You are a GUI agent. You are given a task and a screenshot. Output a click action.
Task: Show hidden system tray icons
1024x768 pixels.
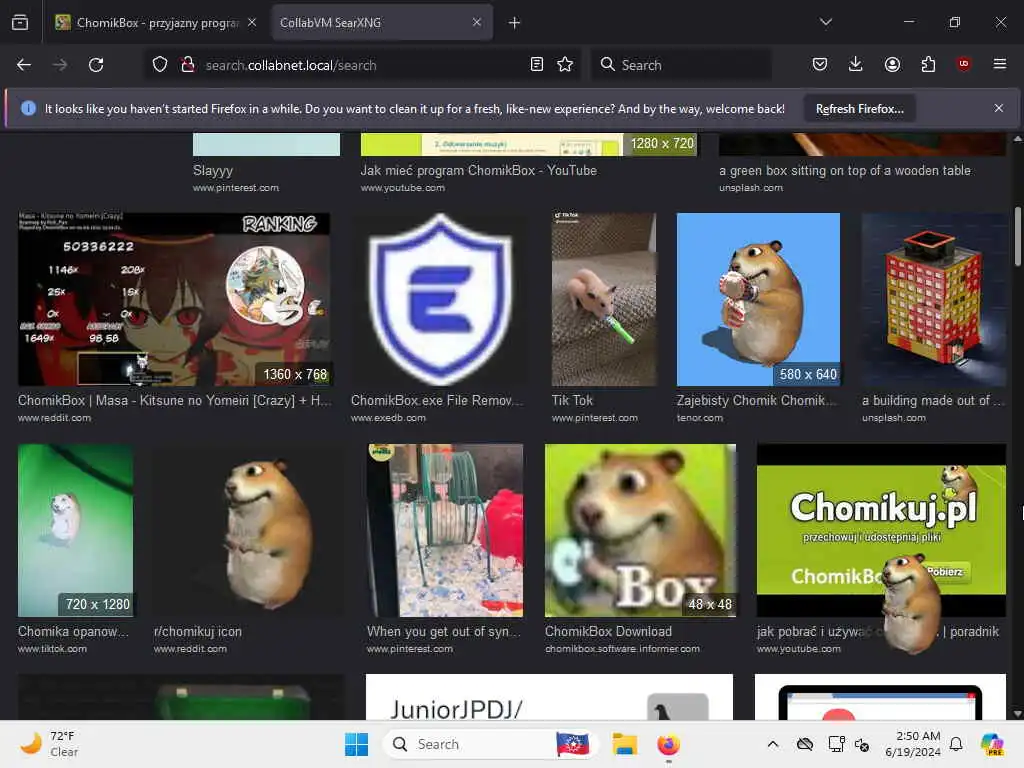coord(773,744)
